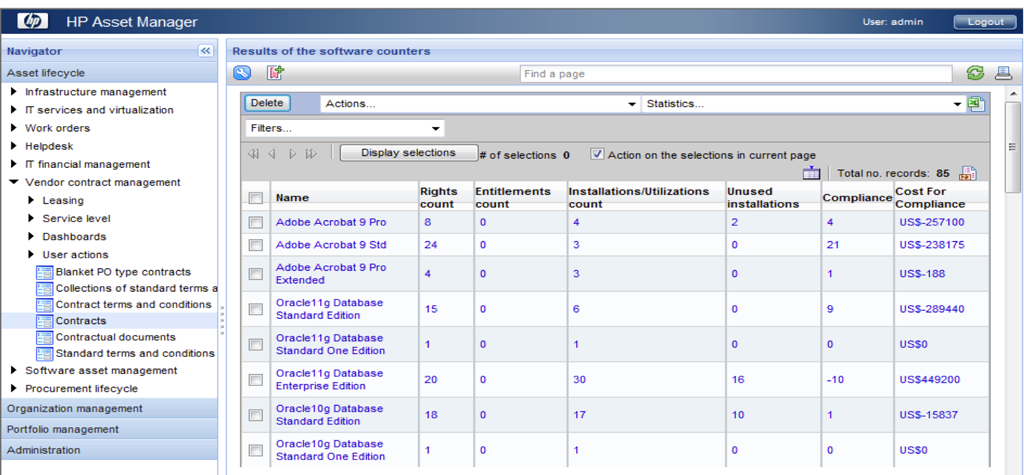This screenshot has height=475, width=1024.
Task: Click the US$449200 cost value
Action: 931,380
